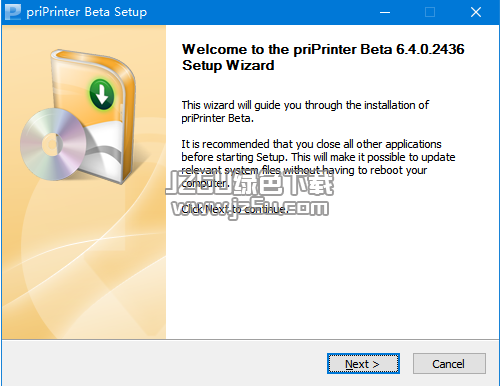
Task: Click the disabled maximize button in the title bar
Action: 430,12
